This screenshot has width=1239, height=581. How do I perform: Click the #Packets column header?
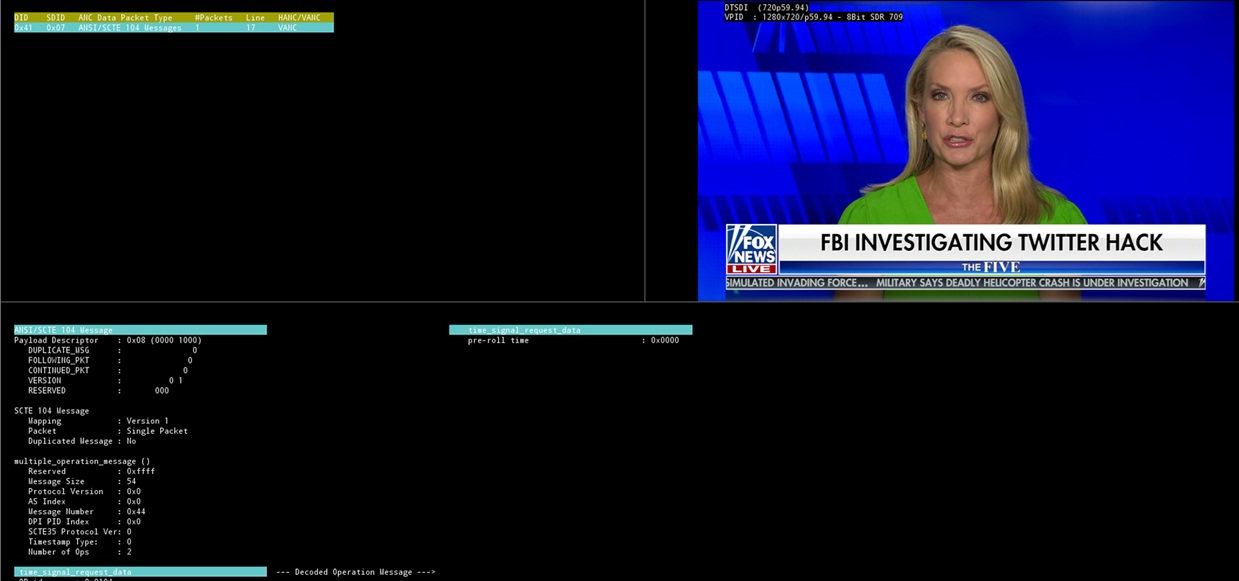[212, 17]
